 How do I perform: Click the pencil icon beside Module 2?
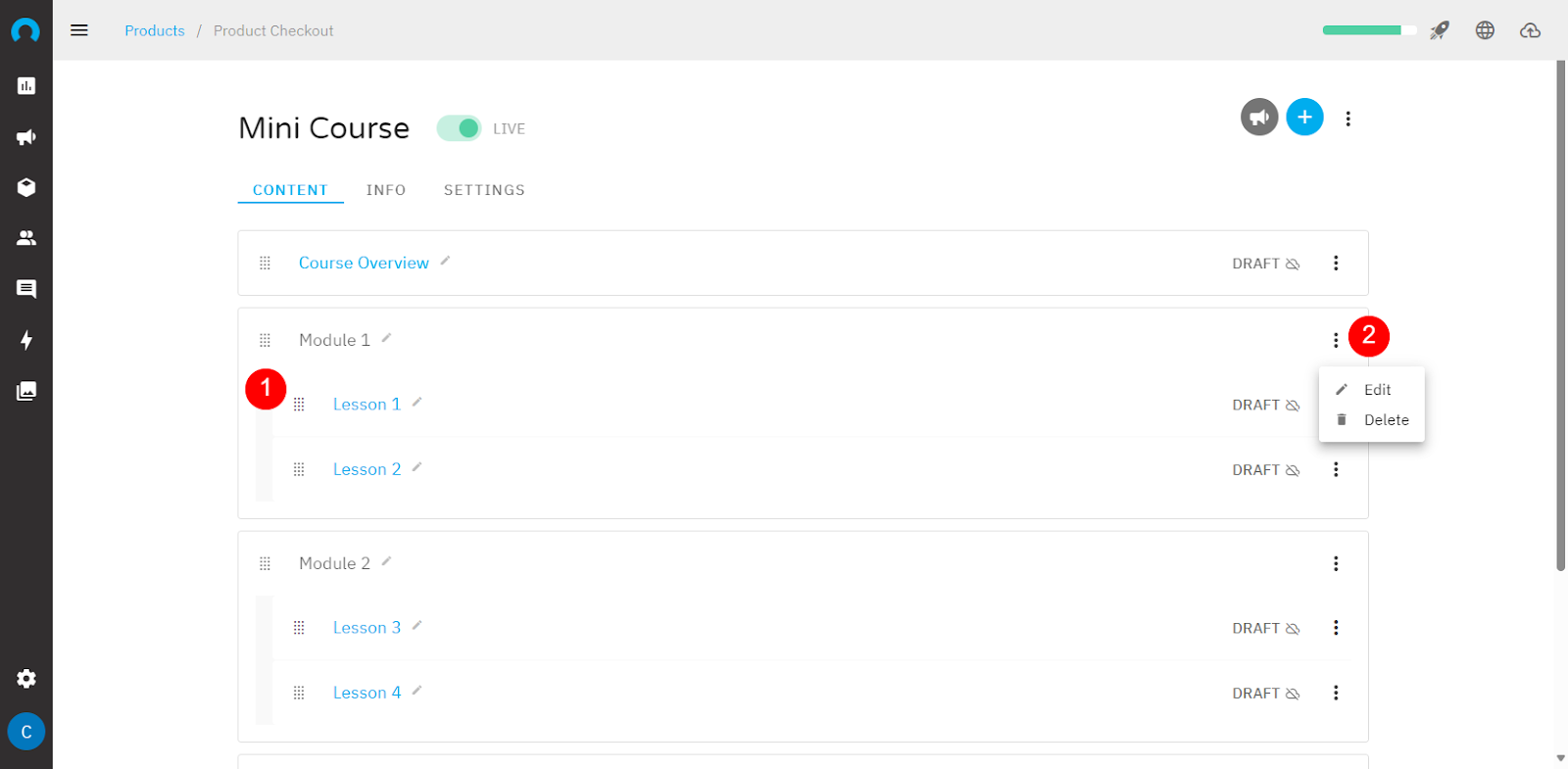coord(386,561)
